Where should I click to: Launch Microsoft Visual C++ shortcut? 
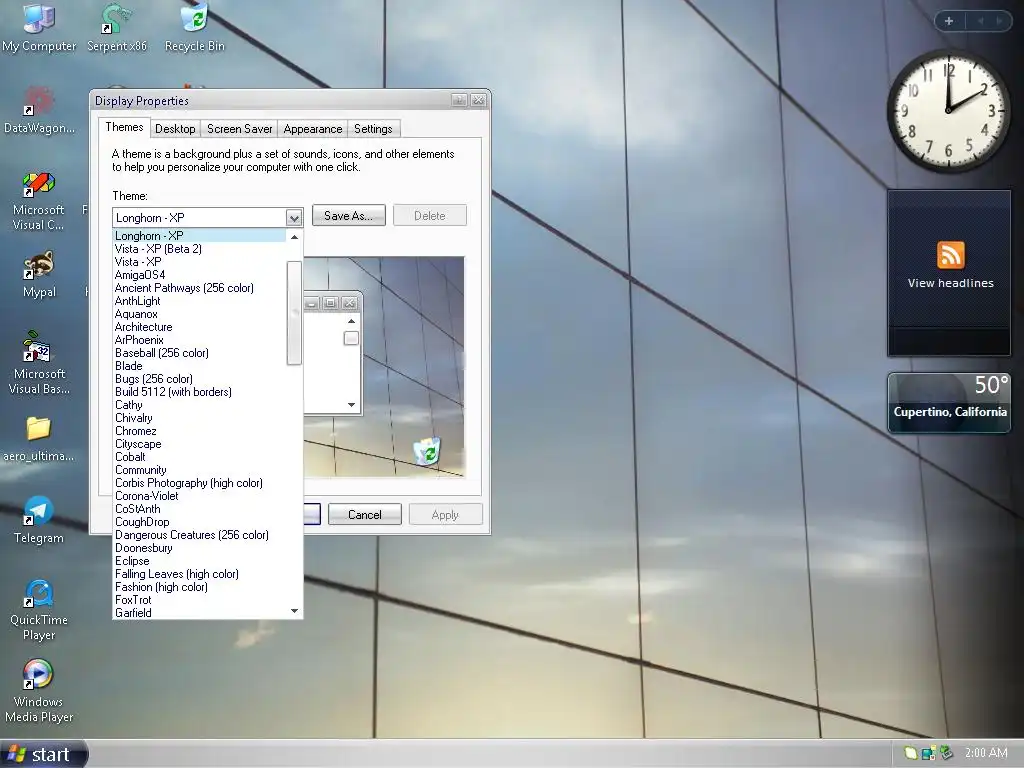point(39,201)
